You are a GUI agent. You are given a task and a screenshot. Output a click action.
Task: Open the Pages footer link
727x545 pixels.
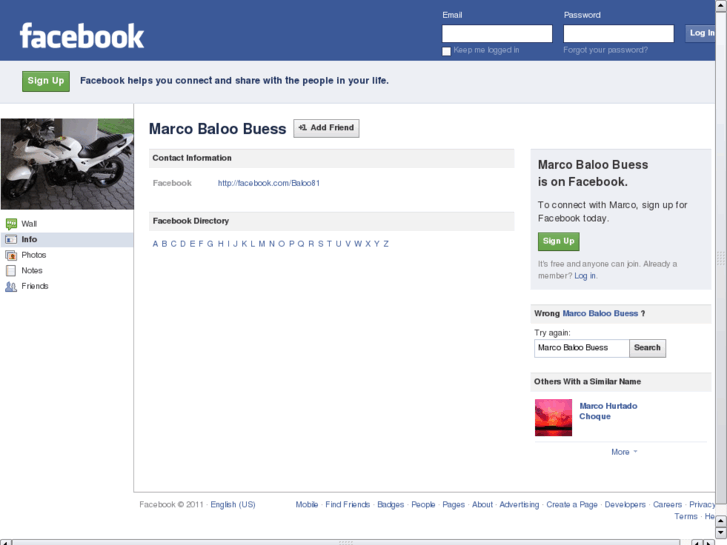pos(453,505)
